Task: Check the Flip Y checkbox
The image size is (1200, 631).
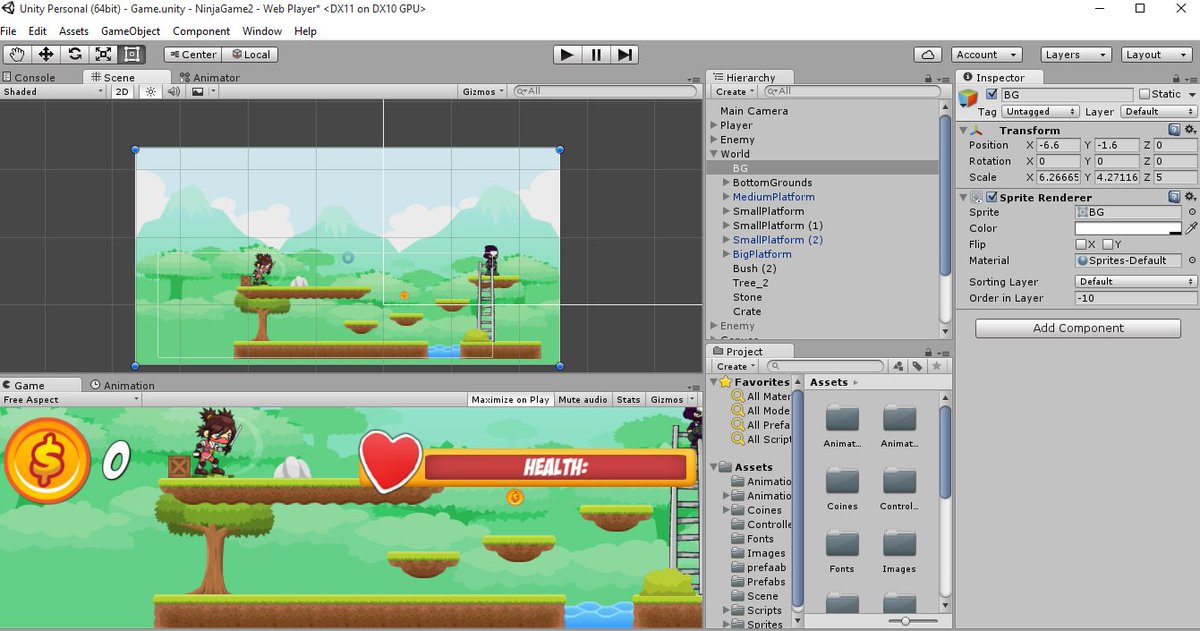Action: point(1108,244)
